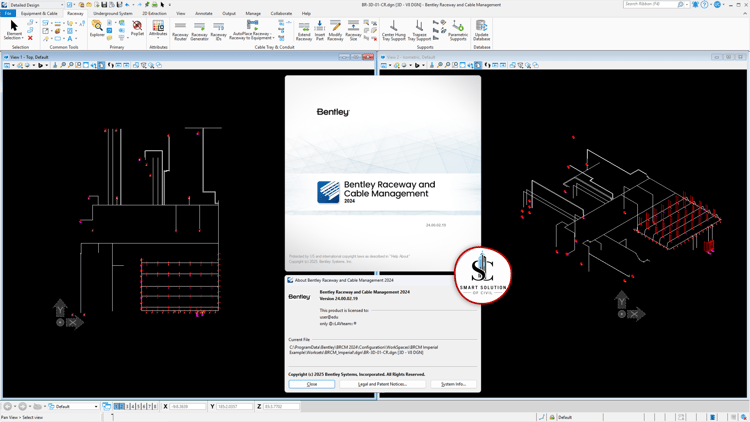Collapse the ribbon with the chevron
This screenshot has height=422, width=750.
coord(745,13)
